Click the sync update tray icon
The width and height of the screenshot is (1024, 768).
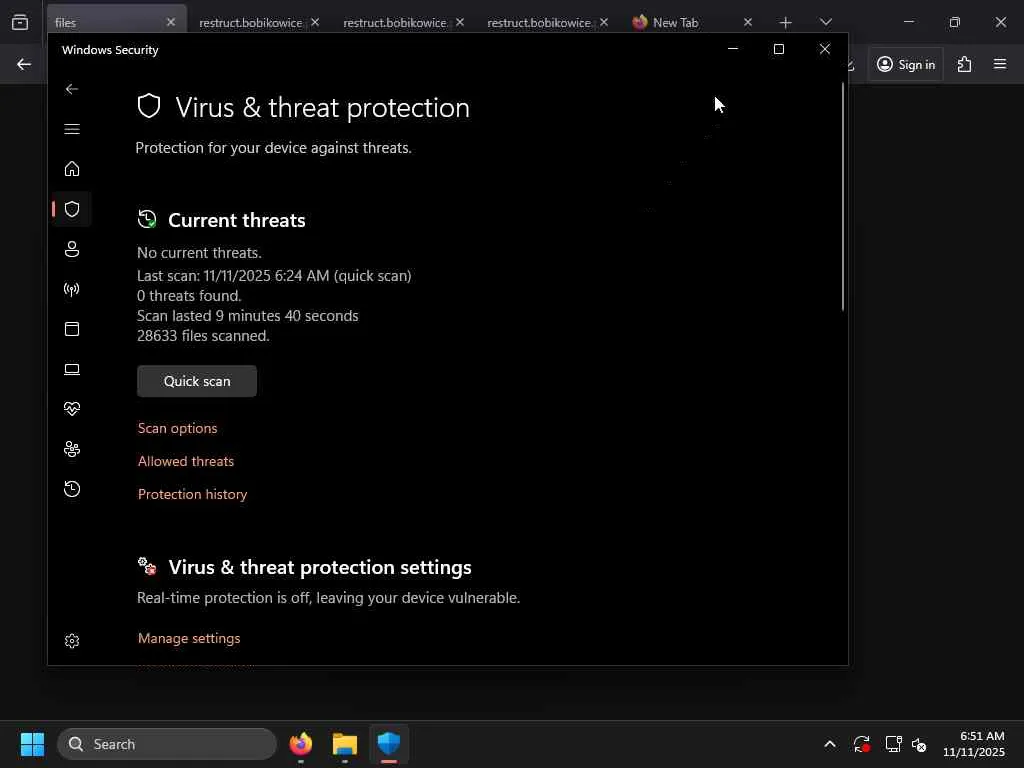(862, 744)
